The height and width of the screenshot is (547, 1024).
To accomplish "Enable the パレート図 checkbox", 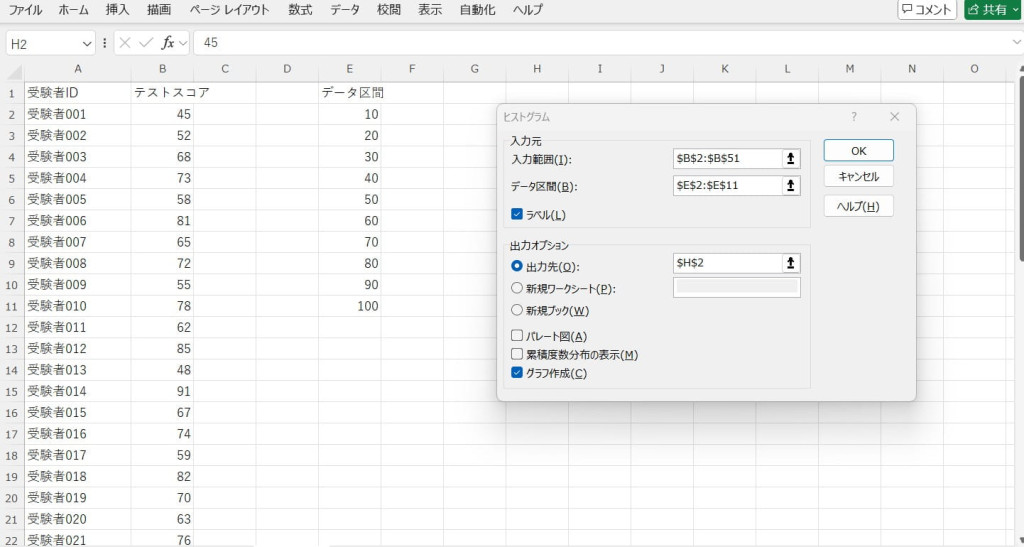I will (x=517, y=336).
